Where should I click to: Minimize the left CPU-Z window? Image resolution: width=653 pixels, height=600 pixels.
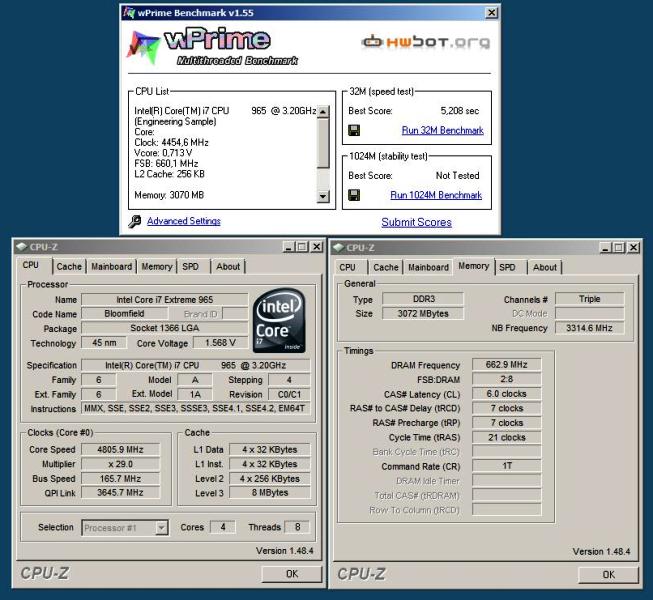point(289,247)
